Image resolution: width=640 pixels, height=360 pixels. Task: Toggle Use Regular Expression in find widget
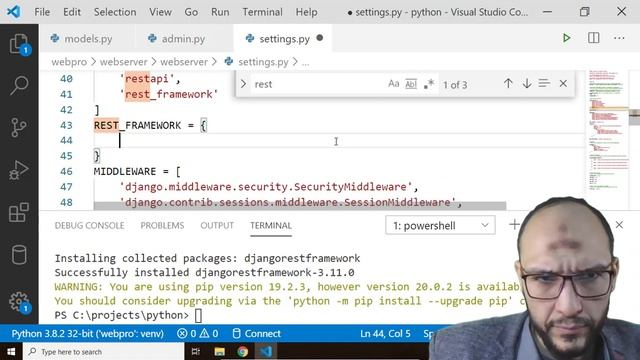tap(429, 84)
